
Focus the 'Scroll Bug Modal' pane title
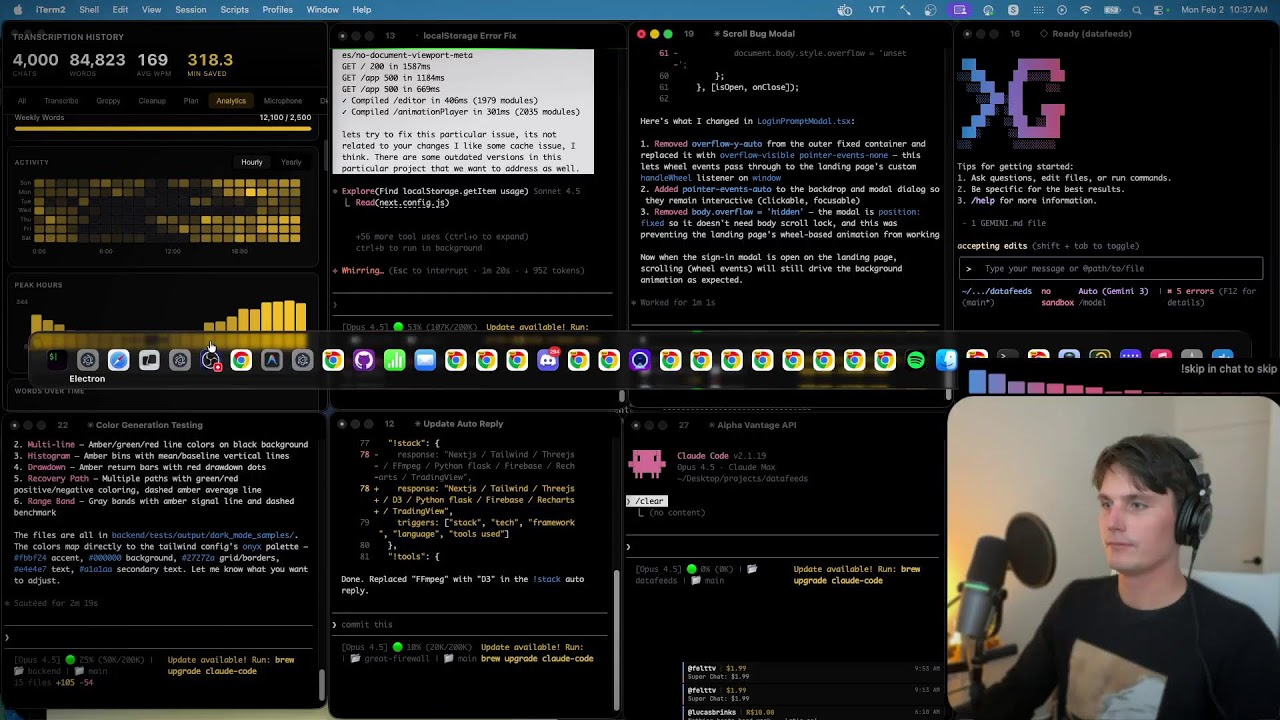(x=758, y=34)
